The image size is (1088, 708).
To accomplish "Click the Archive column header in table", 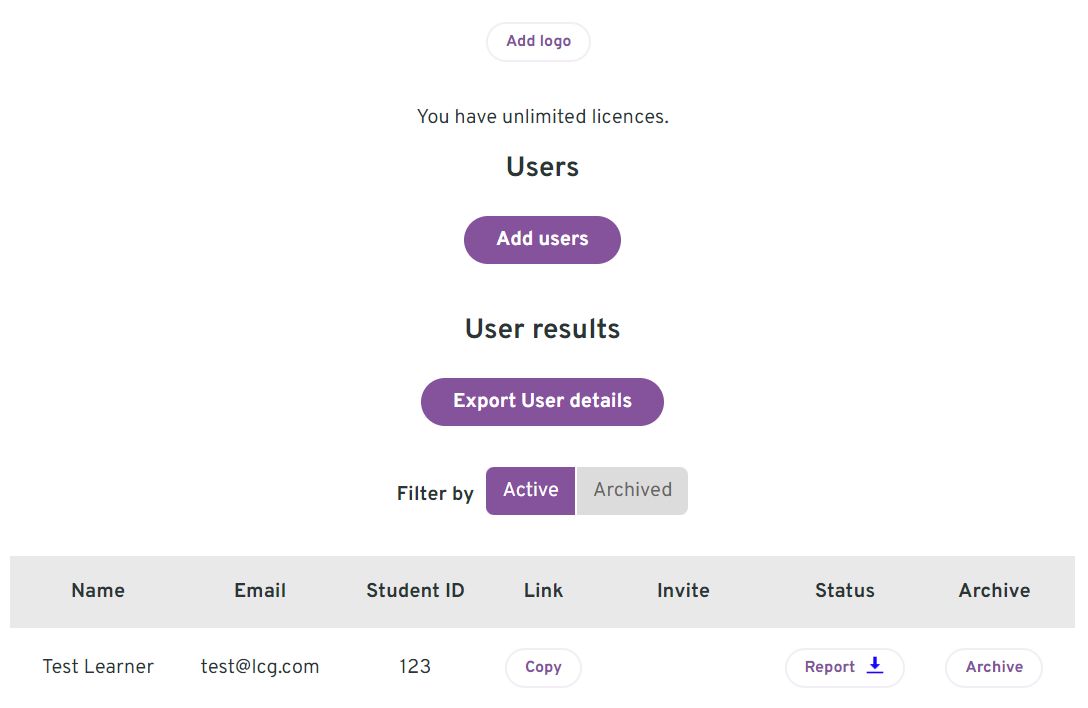I will tap(994, 591).
